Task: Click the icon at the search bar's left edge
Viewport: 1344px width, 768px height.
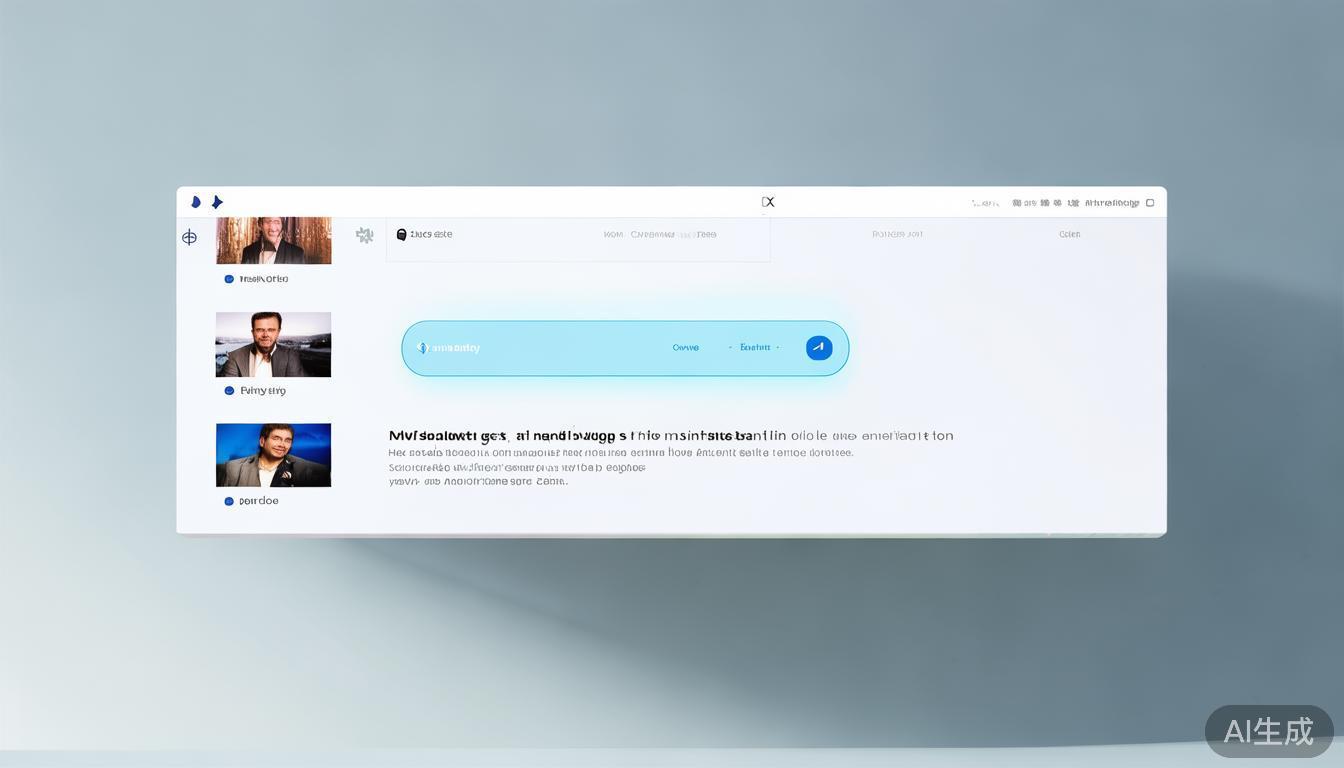Action: click(x=421, y=348)
